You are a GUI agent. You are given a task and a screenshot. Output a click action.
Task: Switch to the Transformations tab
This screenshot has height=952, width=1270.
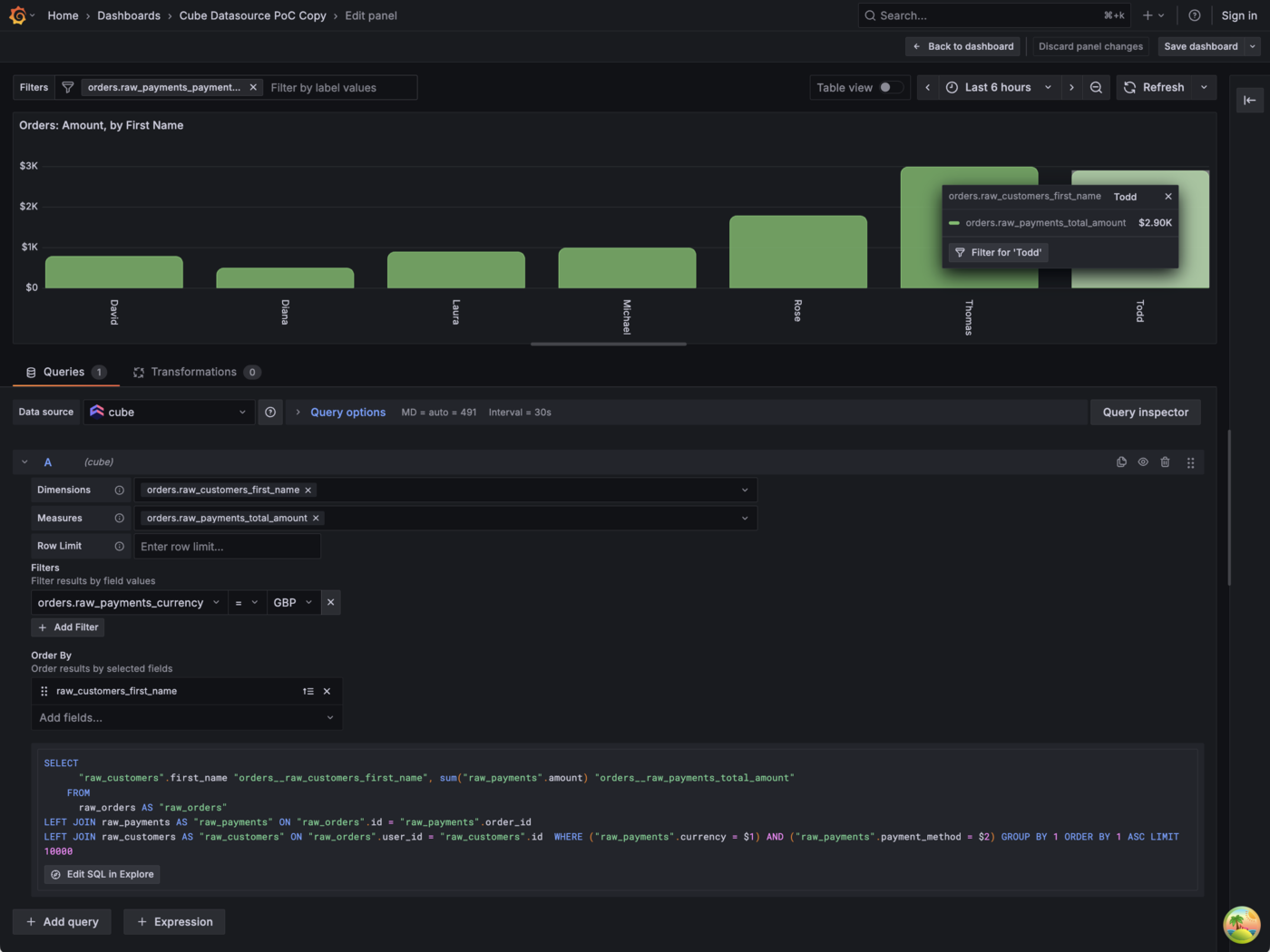197,373
